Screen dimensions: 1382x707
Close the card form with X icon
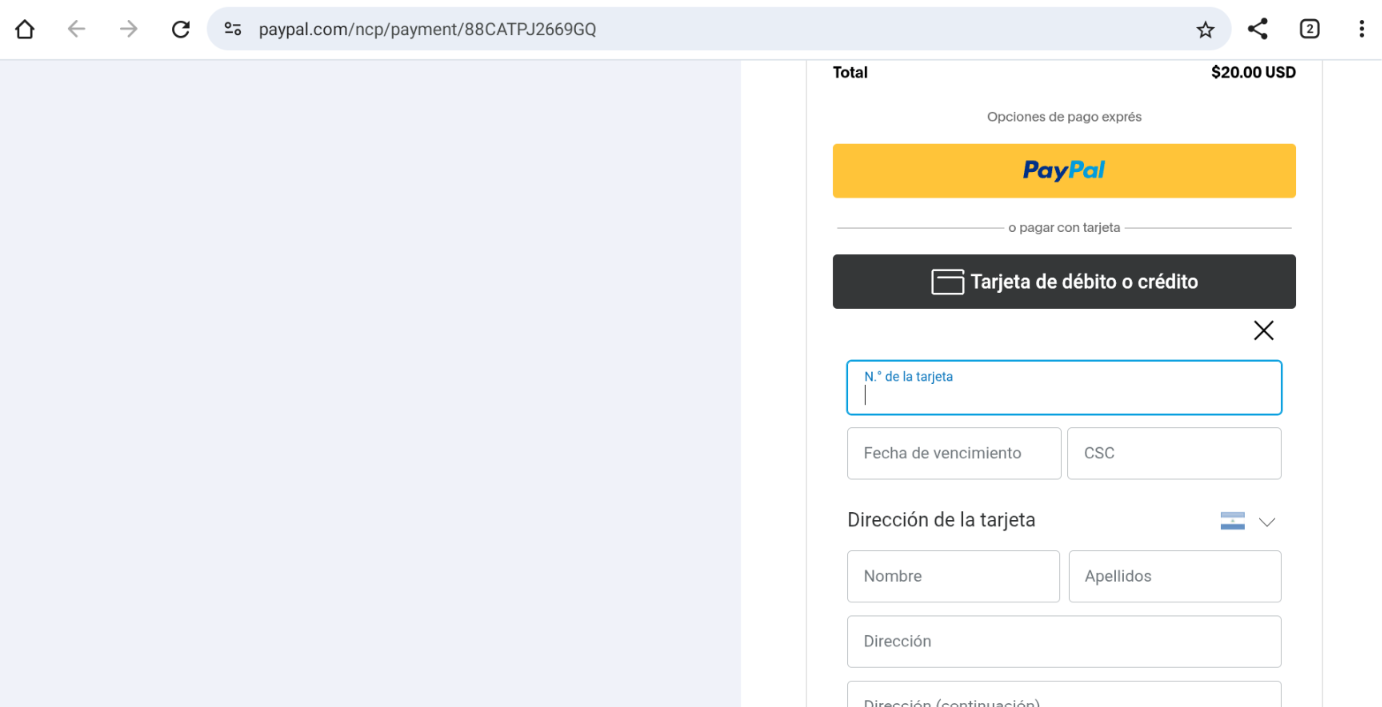pos(1264,330)
